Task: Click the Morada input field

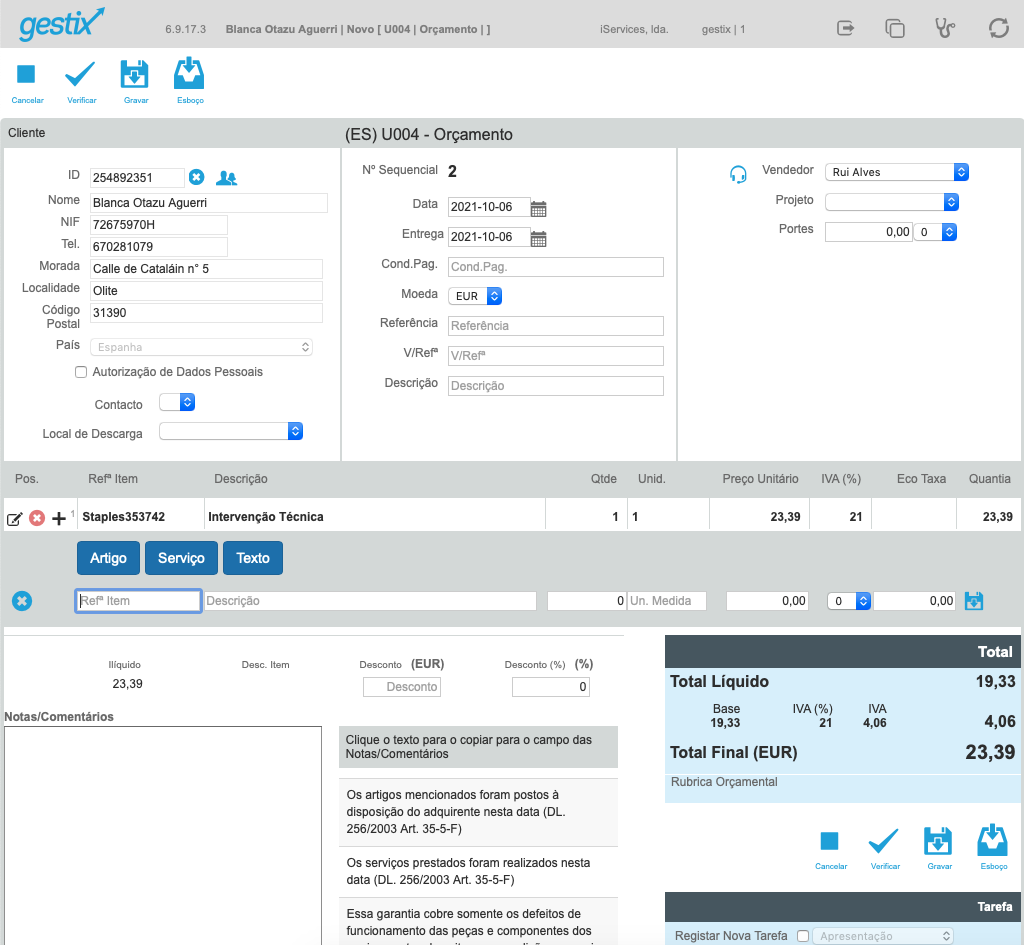Action: 206,269
